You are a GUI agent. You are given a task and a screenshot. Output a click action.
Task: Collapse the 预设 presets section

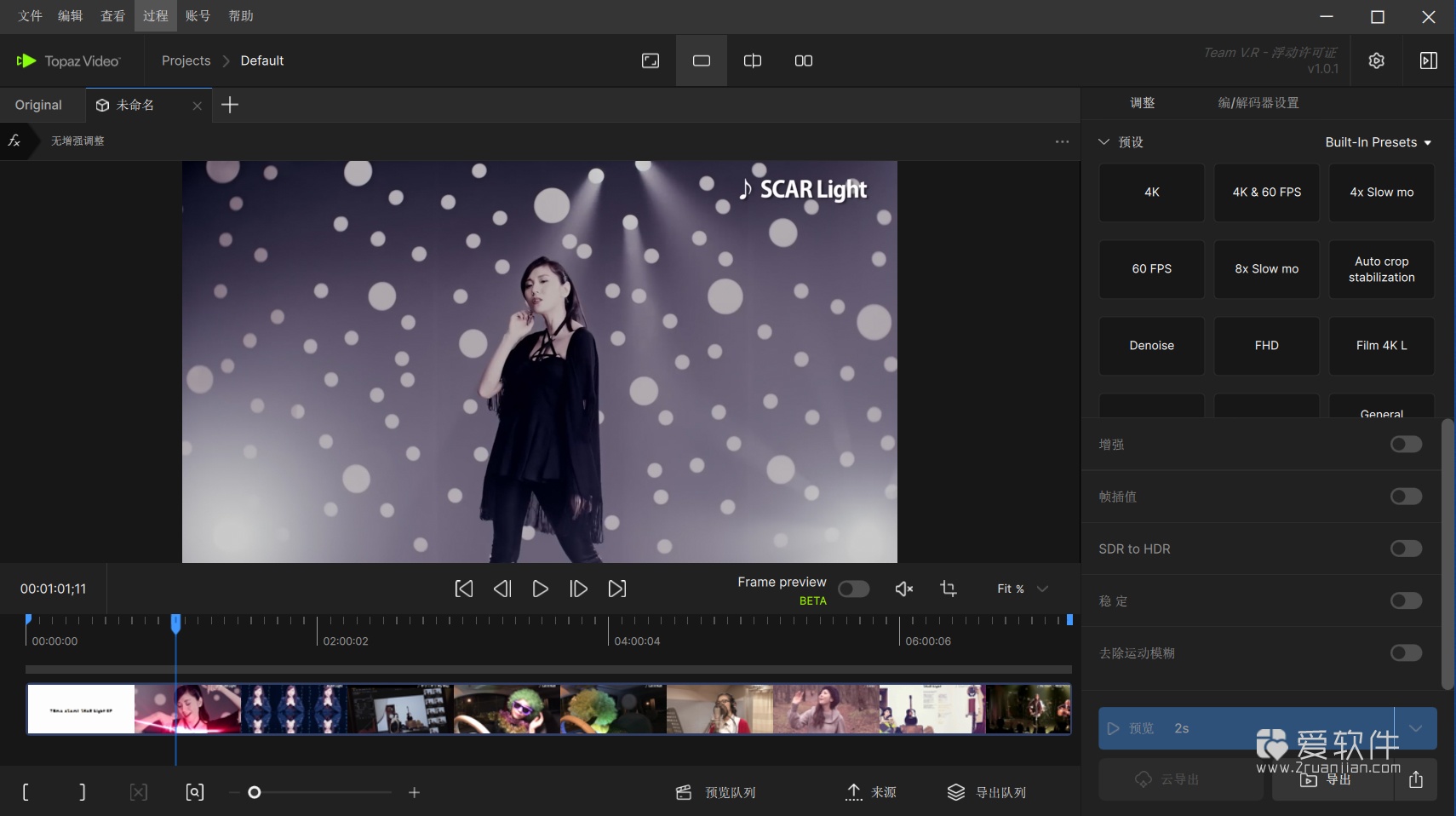tap(1104, 142)
